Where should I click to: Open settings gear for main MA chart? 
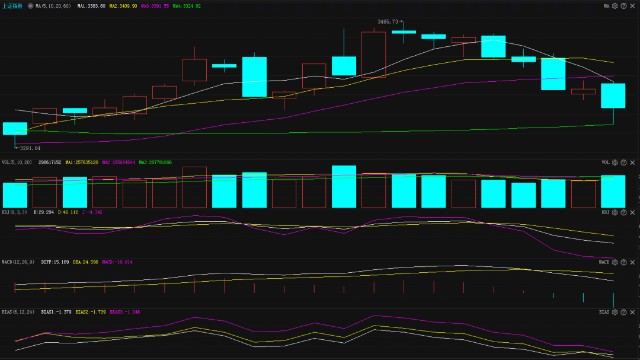615,6
